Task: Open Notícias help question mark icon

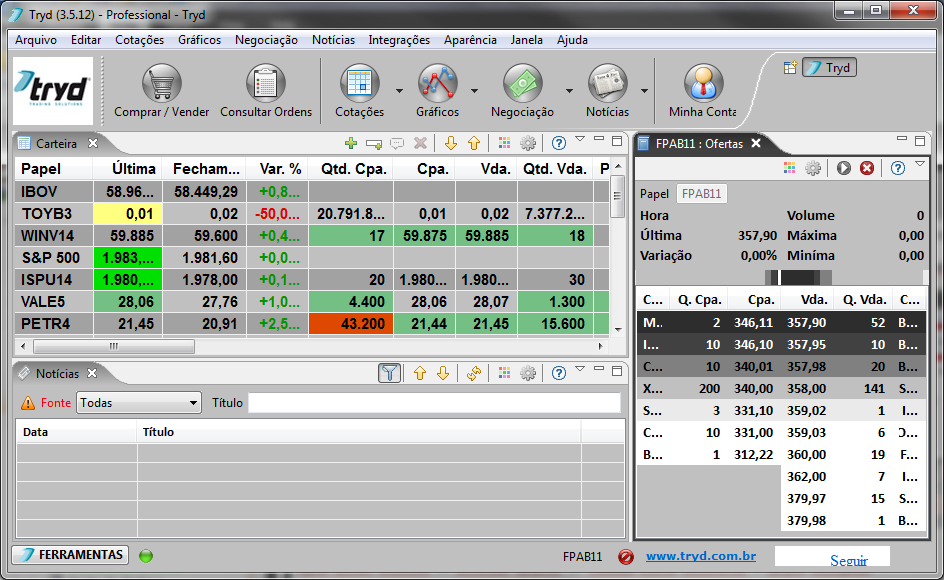Action: click(x=559, y=373)
